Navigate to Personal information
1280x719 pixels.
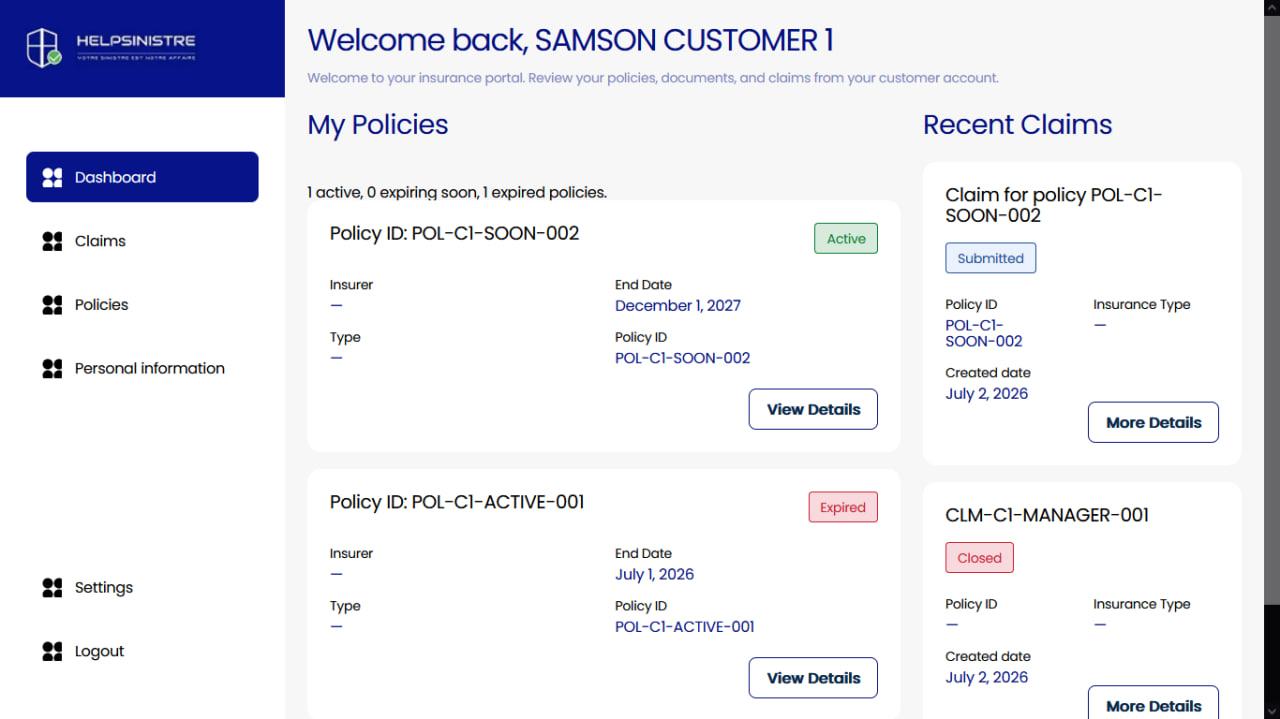click(142, 369)
